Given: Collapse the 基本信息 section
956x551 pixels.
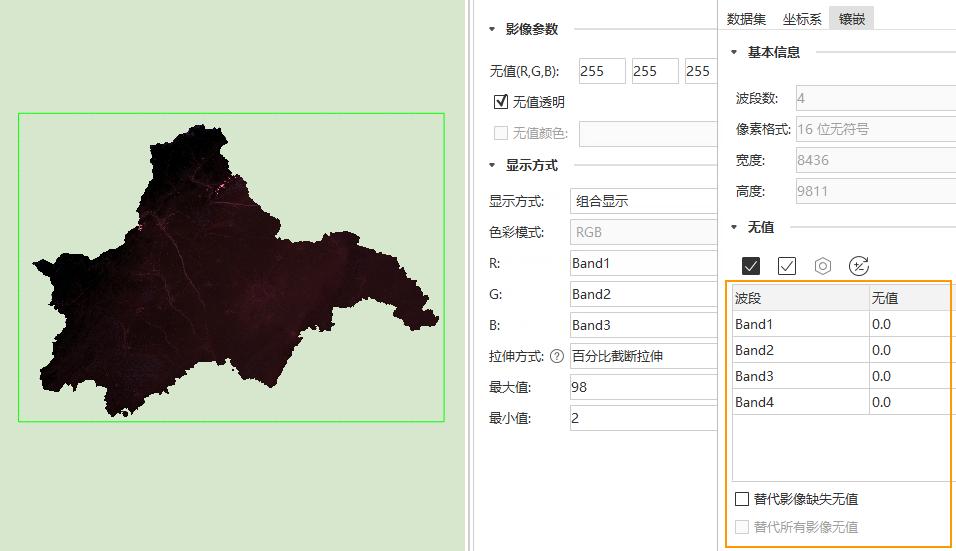Looking at the screenshot, I should click(x=734, y=53).
